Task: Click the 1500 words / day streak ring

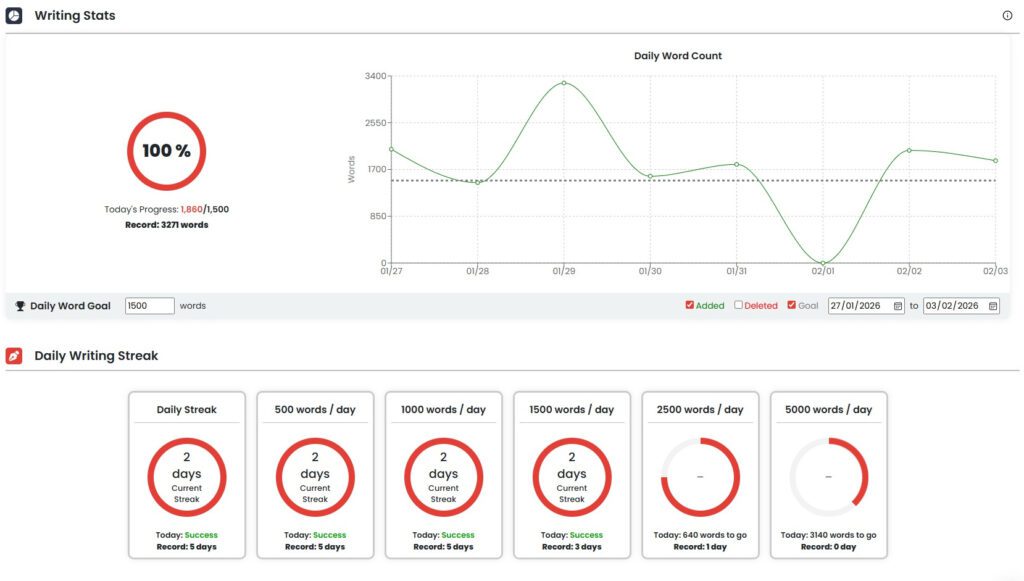Action: tap(572, 477)
